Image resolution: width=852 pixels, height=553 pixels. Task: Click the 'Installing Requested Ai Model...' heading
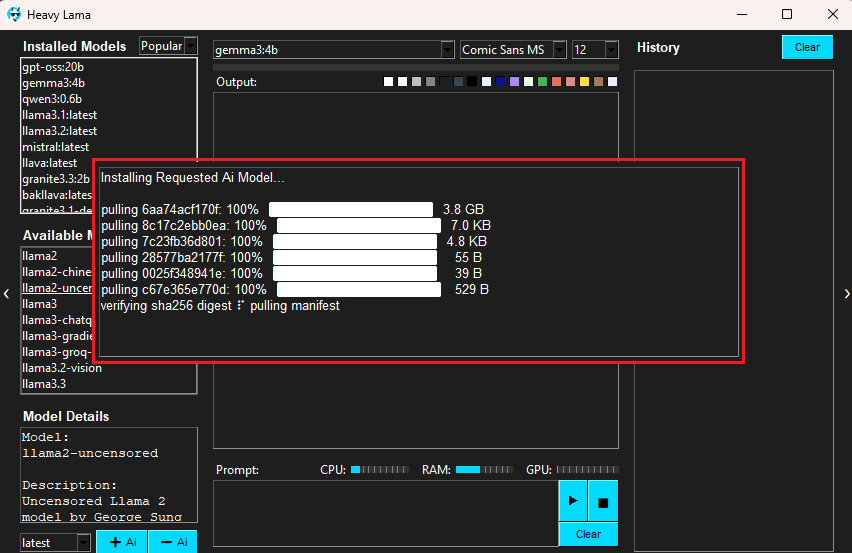pyautogui.click(x=193, y=178)
